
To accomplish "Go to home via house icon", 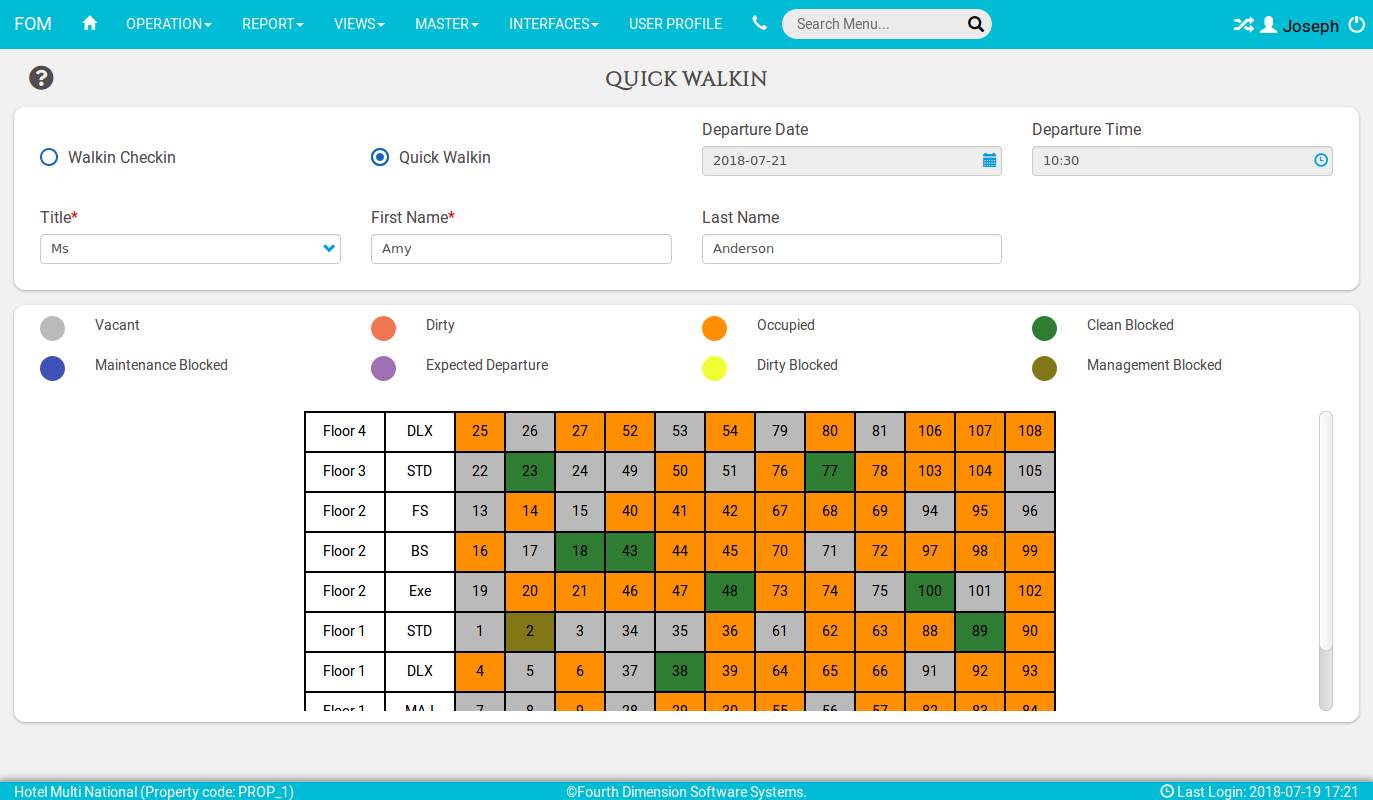I will (x=90, y=24).
